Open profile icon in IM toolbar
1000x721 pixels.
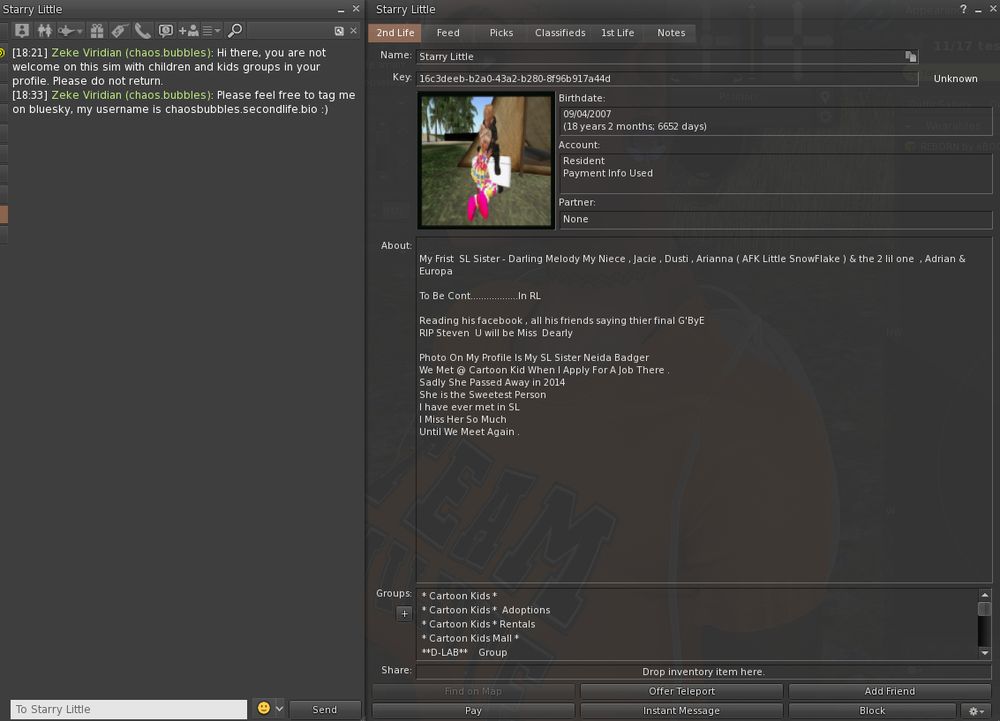22,31
